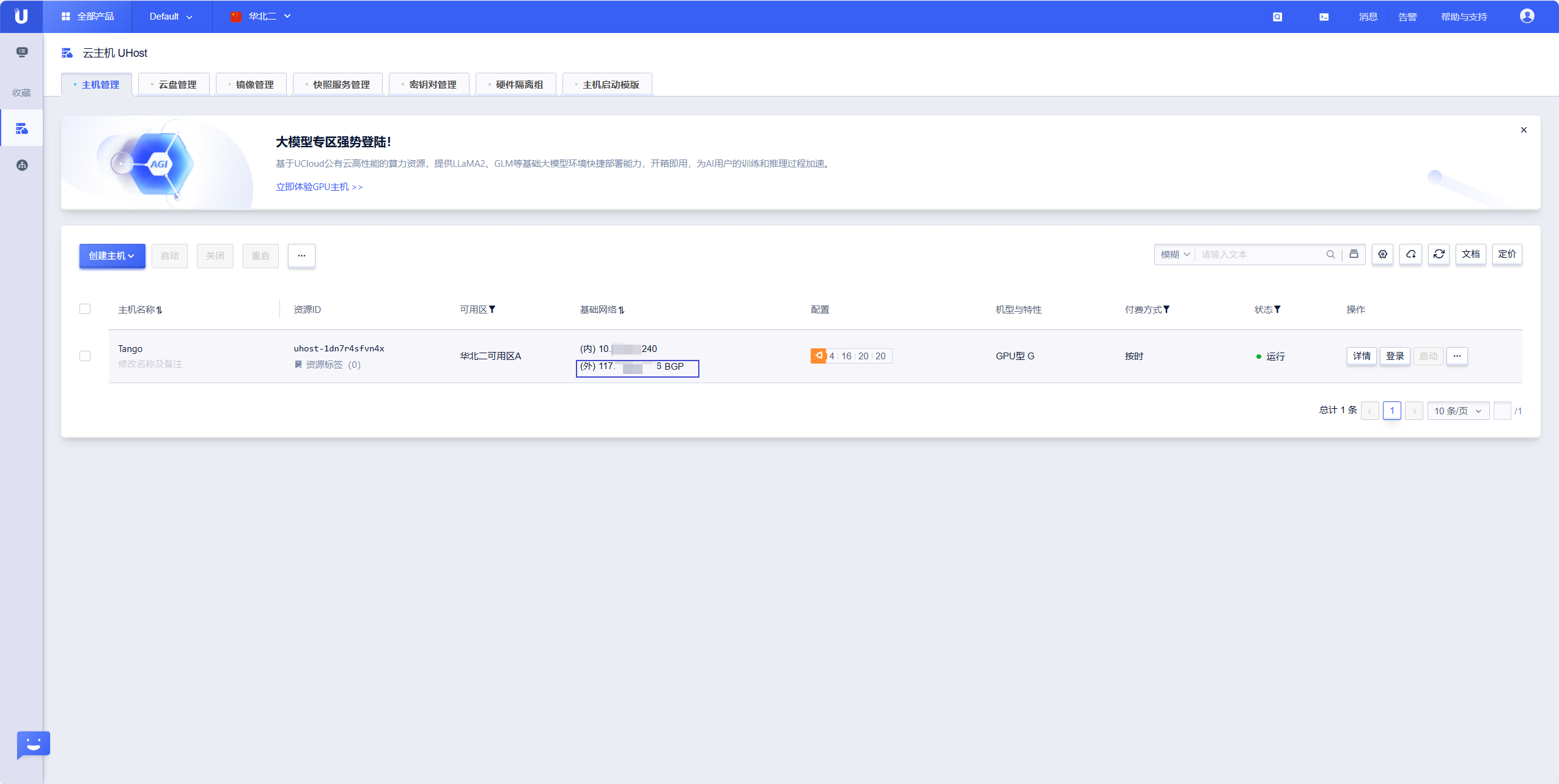This screenshot has width=1559, height=784.
Task: Click 修改名称及备注 under Tango
Action: [x=150, y=364]
